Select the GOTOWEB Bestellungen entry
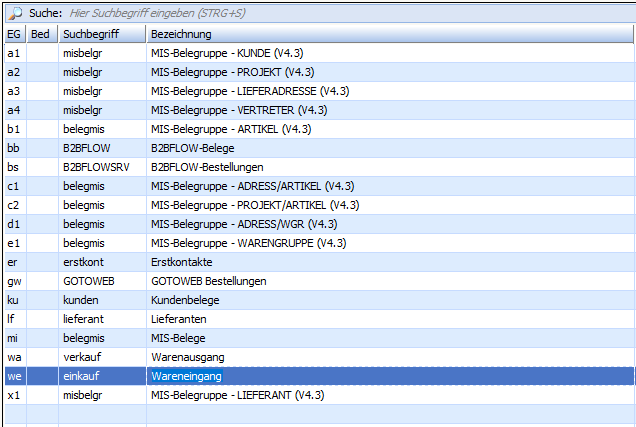 coord(319,281)
